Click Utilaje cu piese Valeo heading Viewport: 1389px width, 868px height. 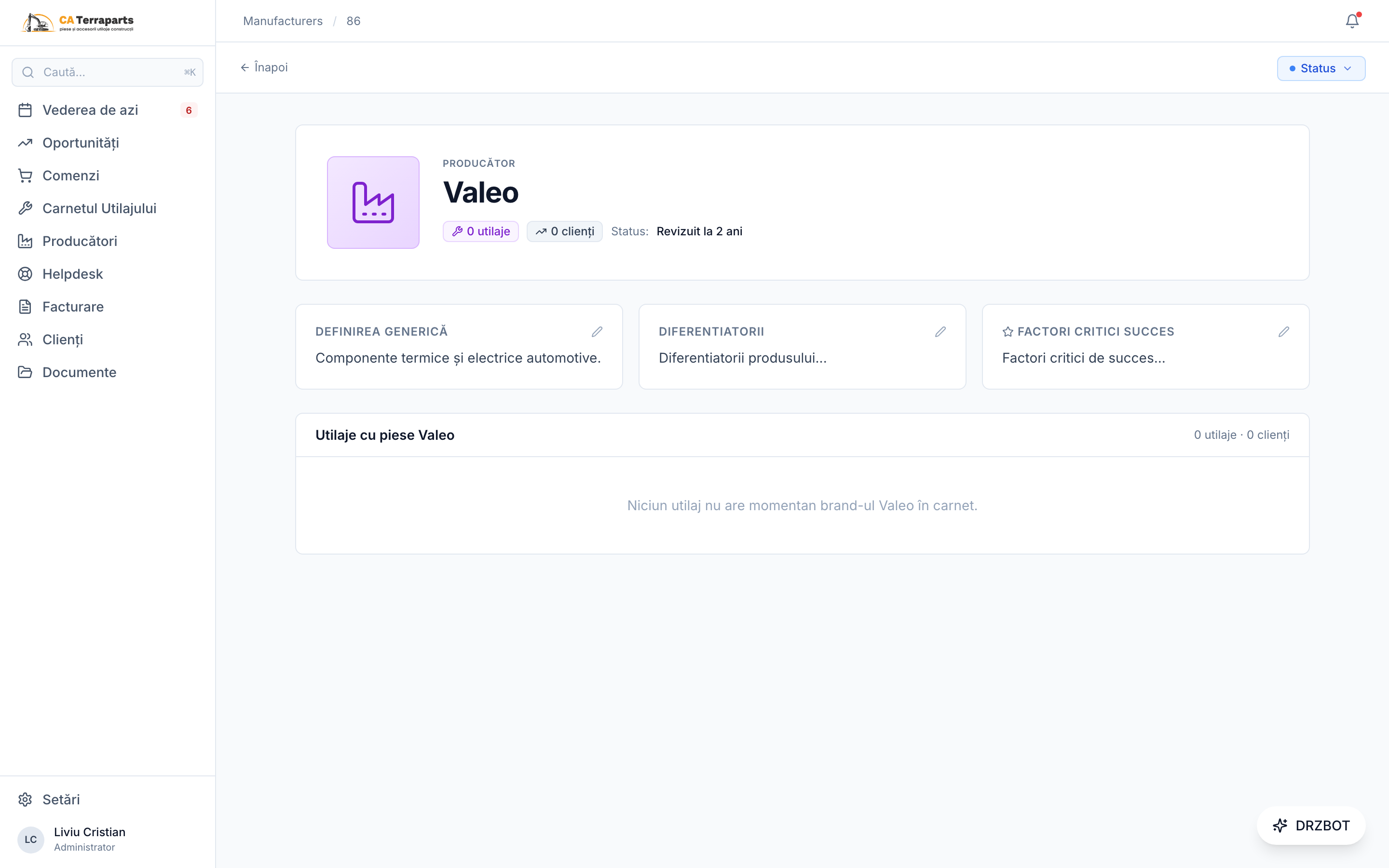pos(384,435)
